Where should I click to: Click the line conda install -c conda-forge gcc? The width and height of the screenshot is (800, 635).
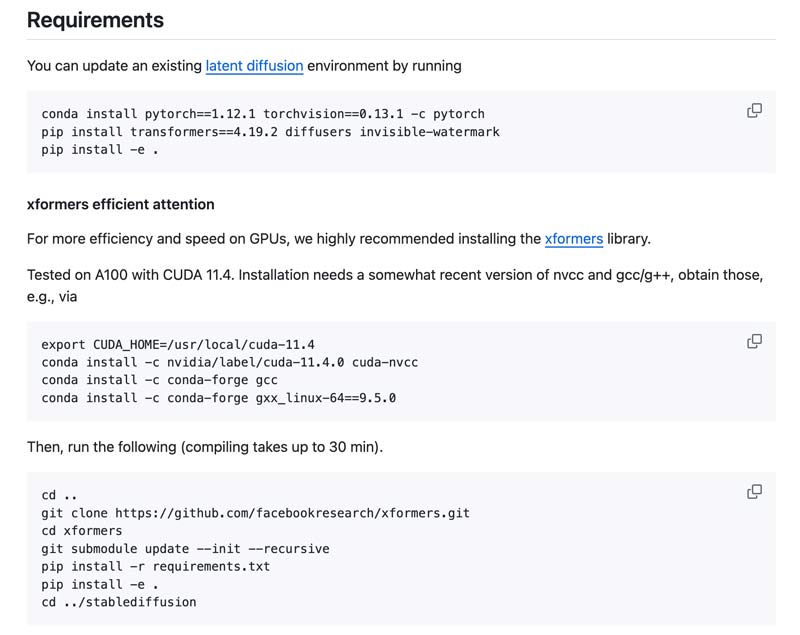pyautogui.click(x=160, y=380)
